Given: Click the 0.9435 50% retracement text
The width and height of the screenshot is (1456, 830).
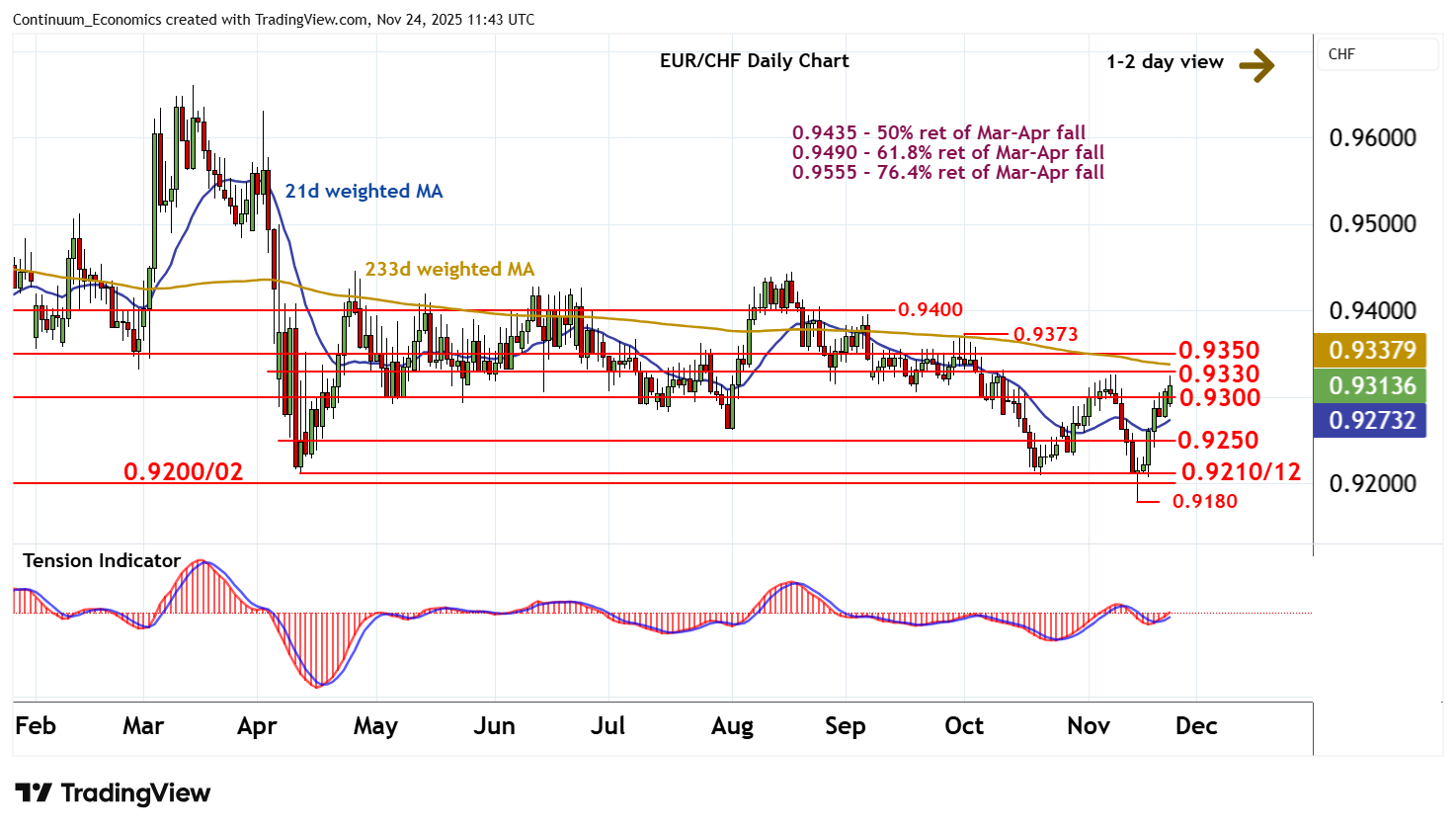Looking at the screenshot, I should point(938,133).
